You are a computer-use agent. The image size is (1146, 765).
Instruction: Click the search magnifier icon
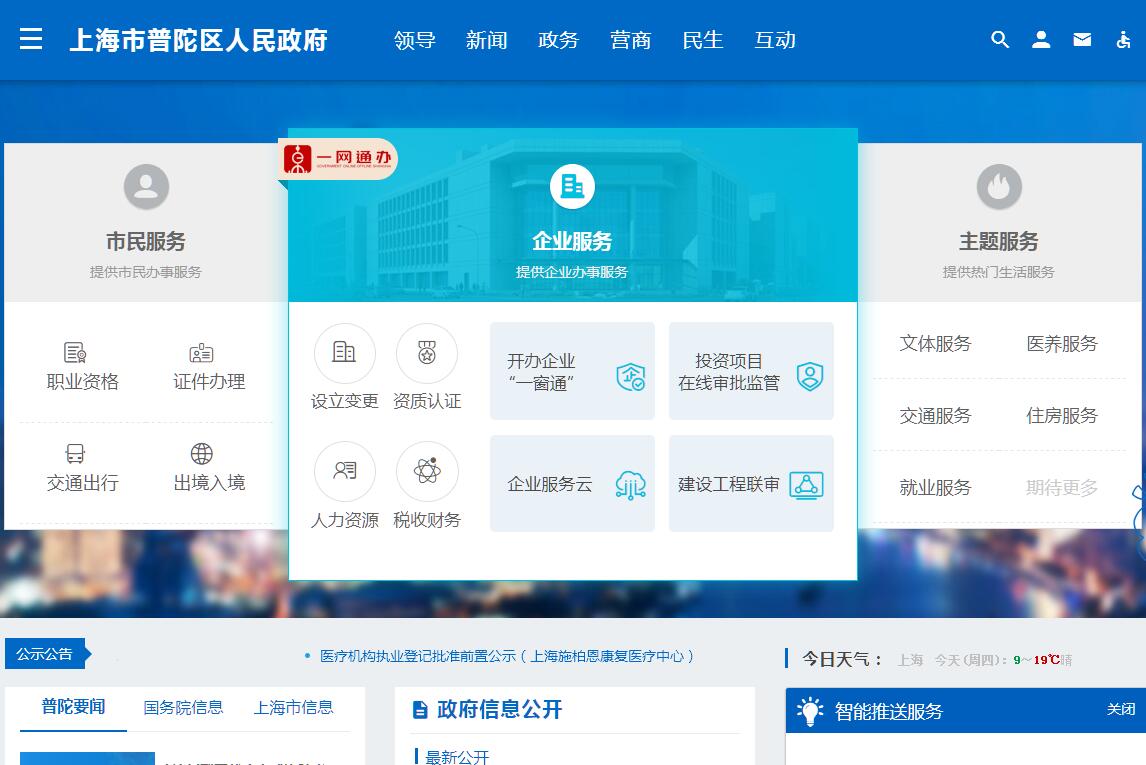(999, 40)
